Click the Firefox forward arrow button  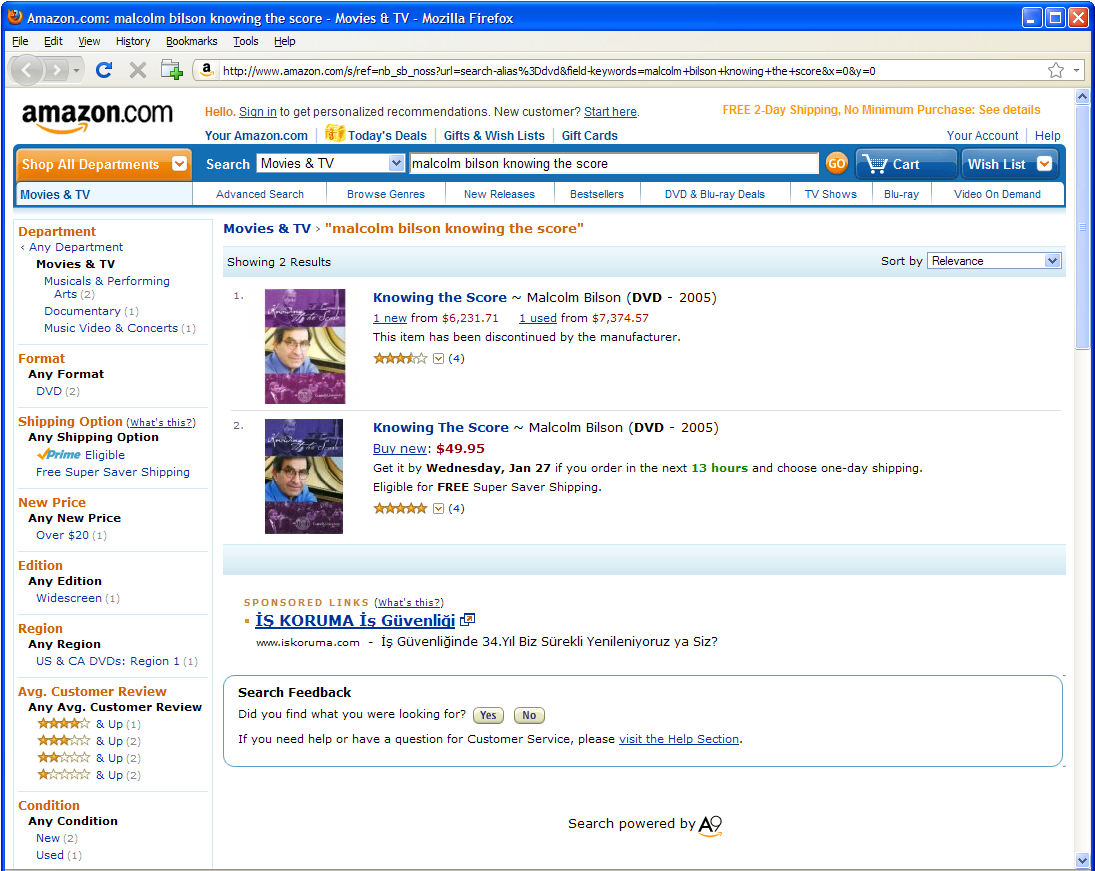pyautogui.click(x=56, y=70)
